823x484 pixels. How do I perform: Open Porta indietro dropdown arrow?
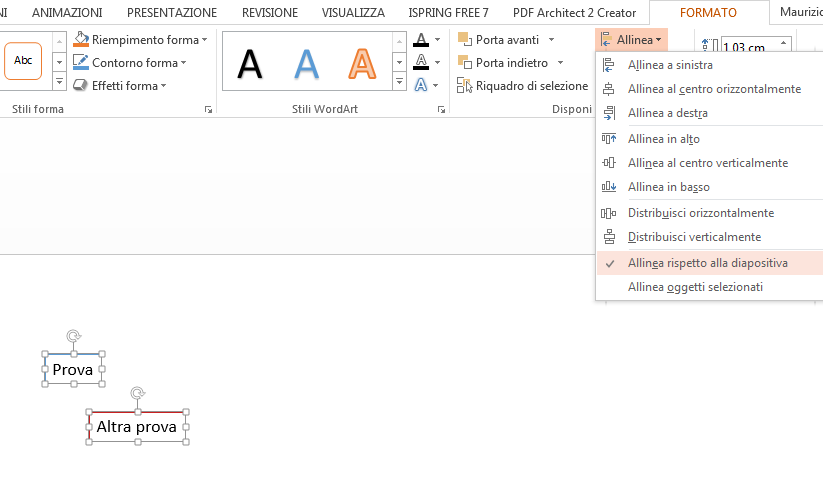click(561, 63)
